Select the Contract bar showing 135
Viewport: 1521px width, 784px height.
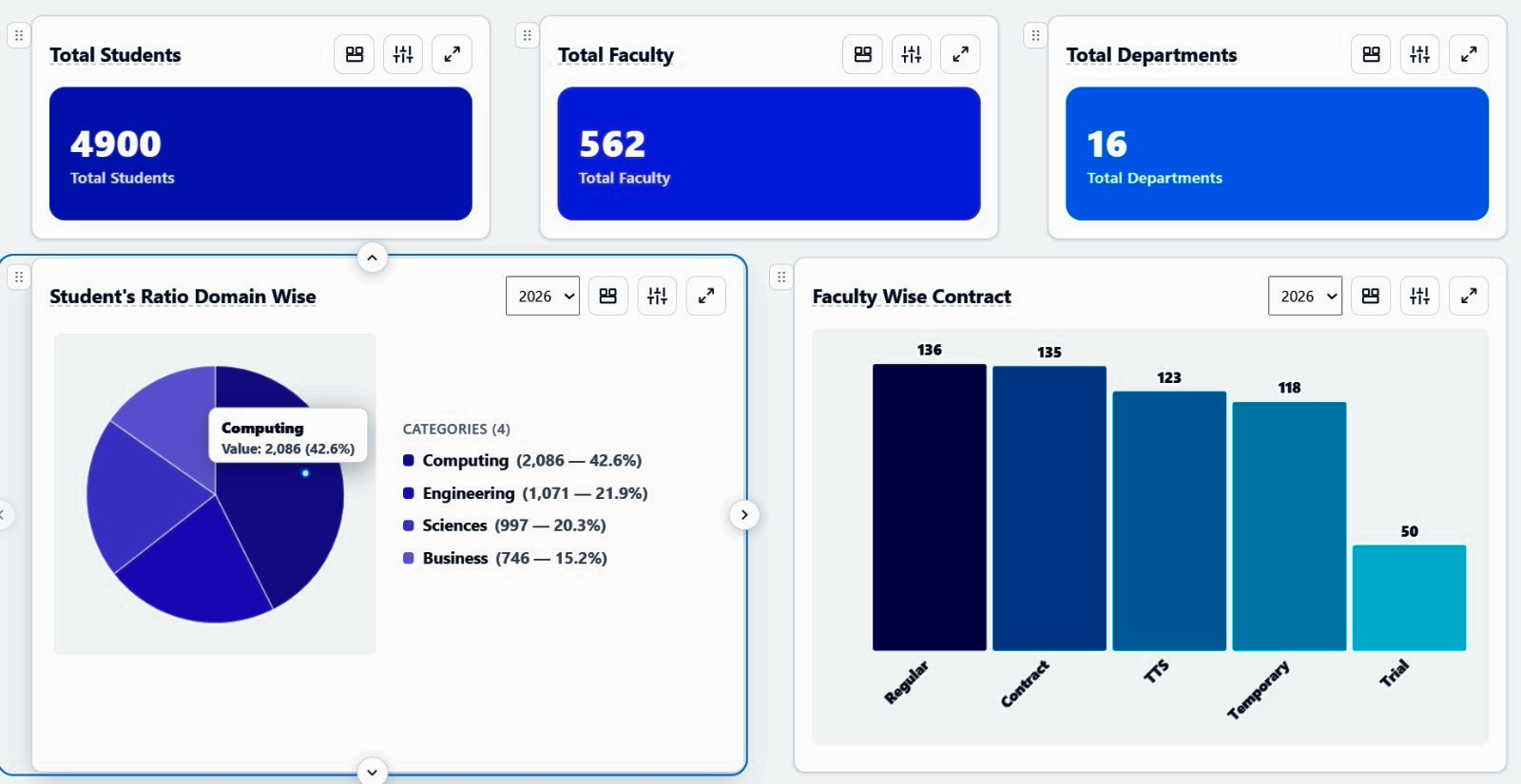[x=1049, y=508]
